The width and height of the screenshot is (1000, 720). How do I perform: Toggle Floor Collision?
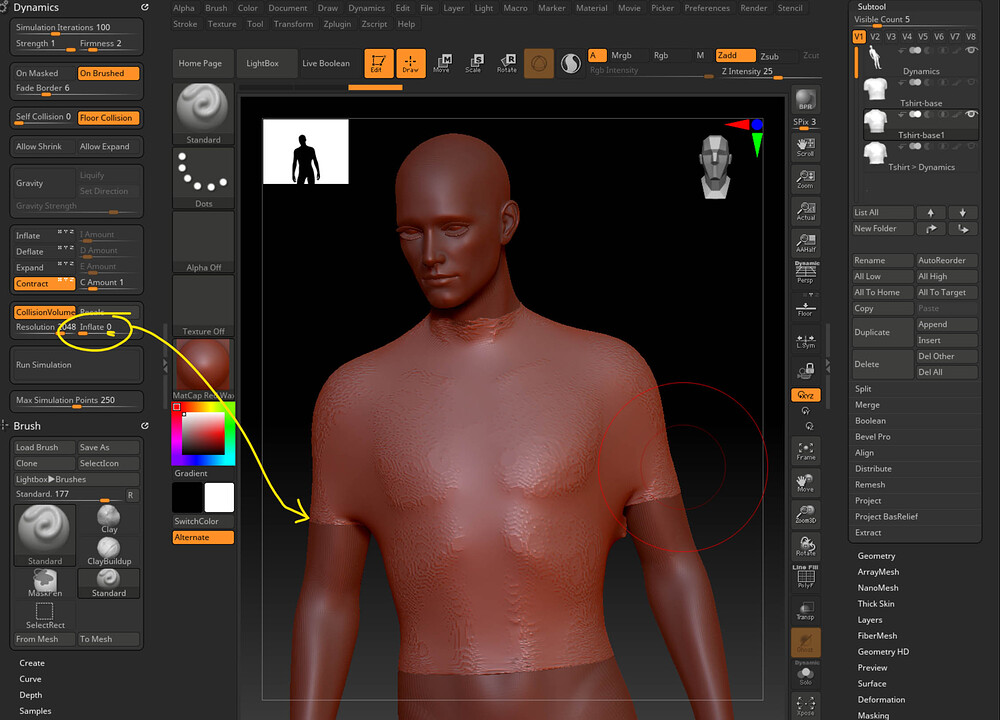coord(108,118)
